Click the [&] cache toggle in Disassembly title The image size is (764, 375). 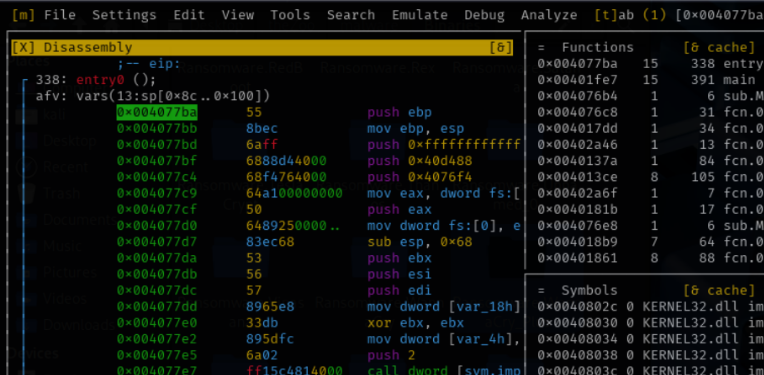(x=501, y=47)
